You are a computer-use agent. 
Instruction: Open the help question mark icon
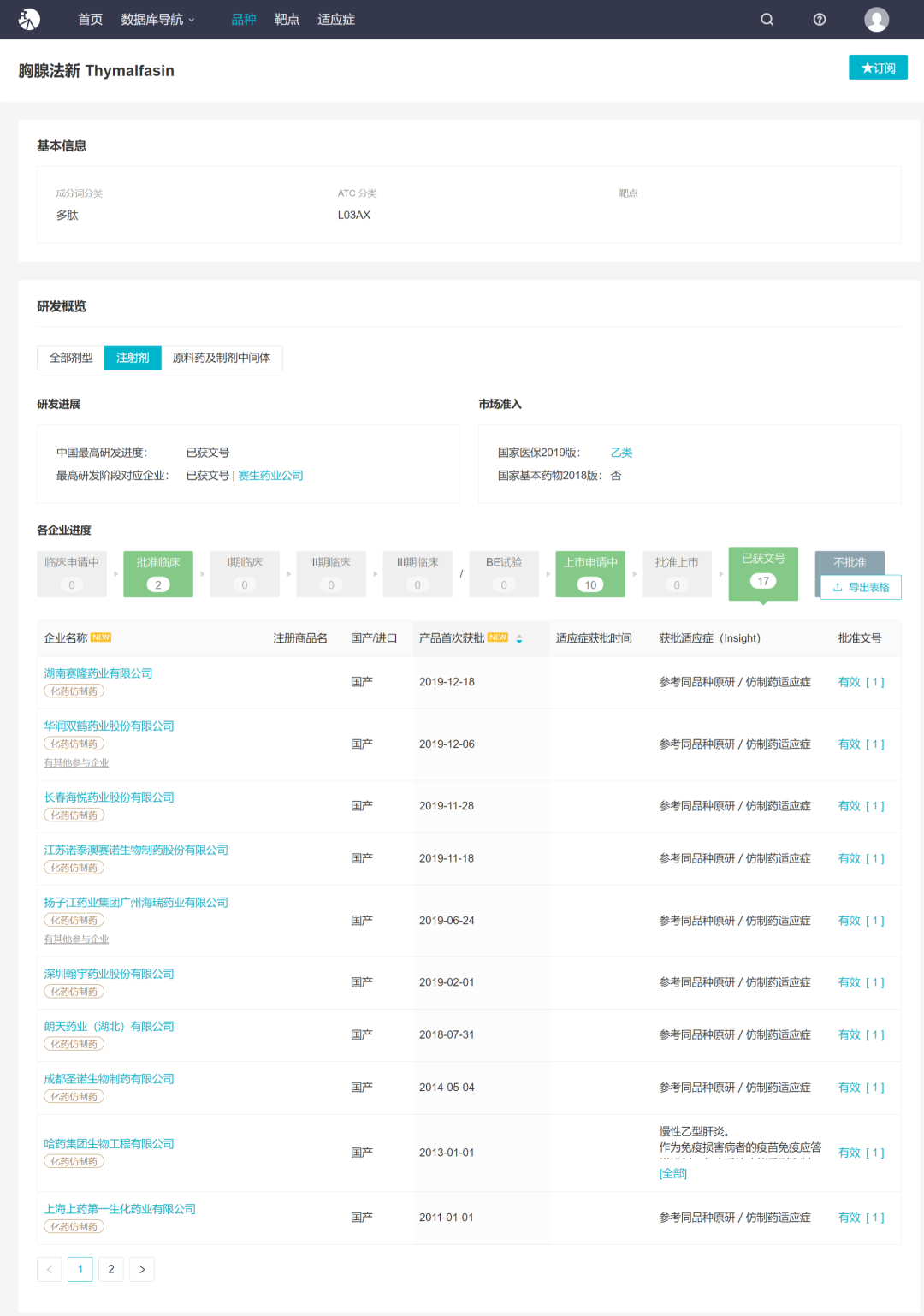[x=820, y=19]
